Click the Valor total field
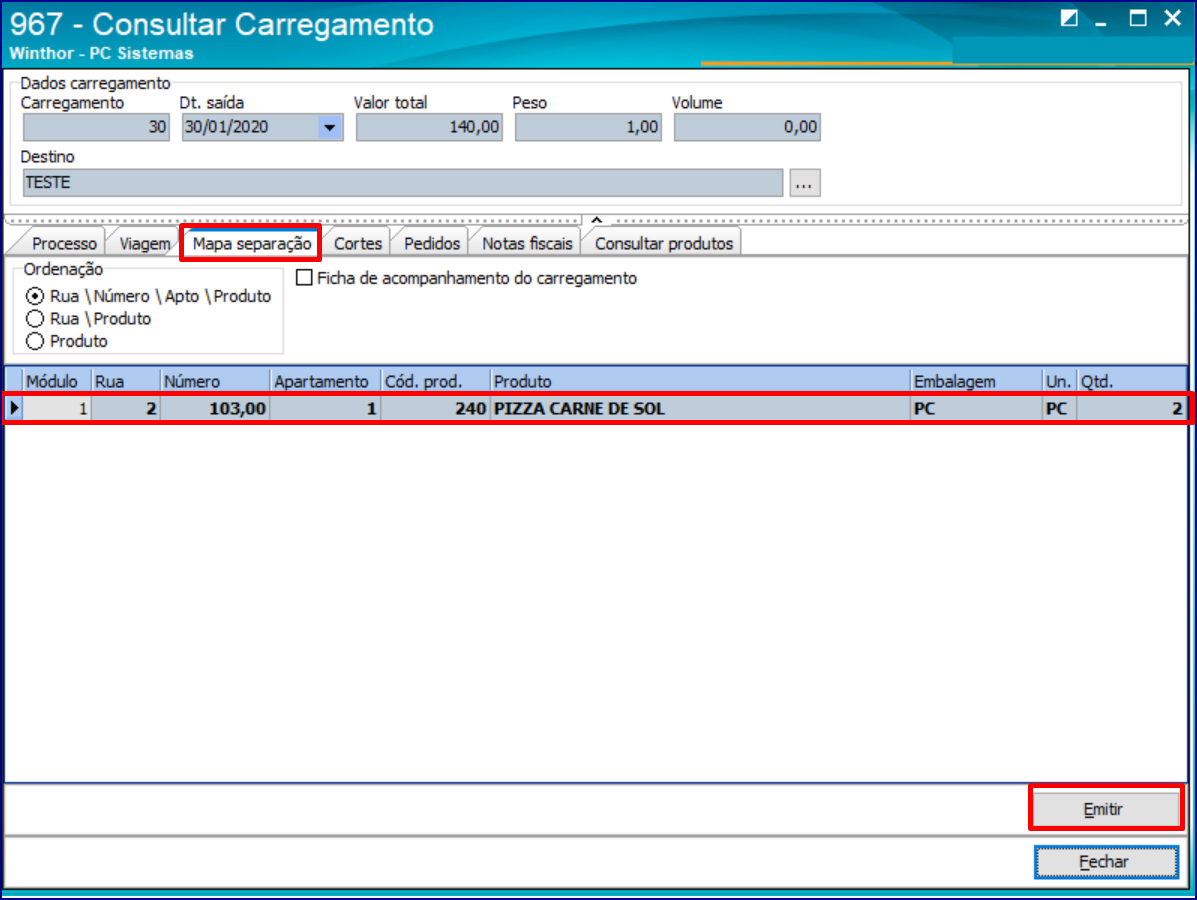Screen dimensions: 1197x900 click(429, 127)
